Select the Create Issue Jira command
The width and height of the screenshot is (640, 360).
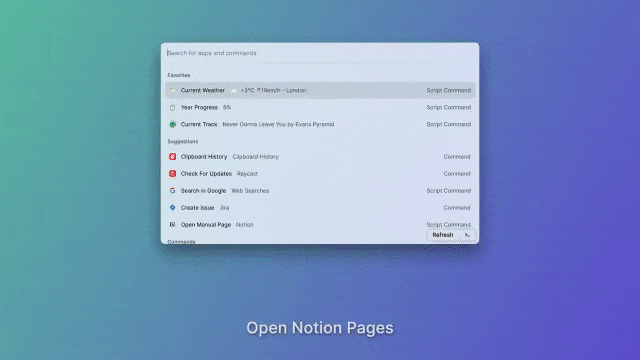pyautogui.click(x=320, y=208)
